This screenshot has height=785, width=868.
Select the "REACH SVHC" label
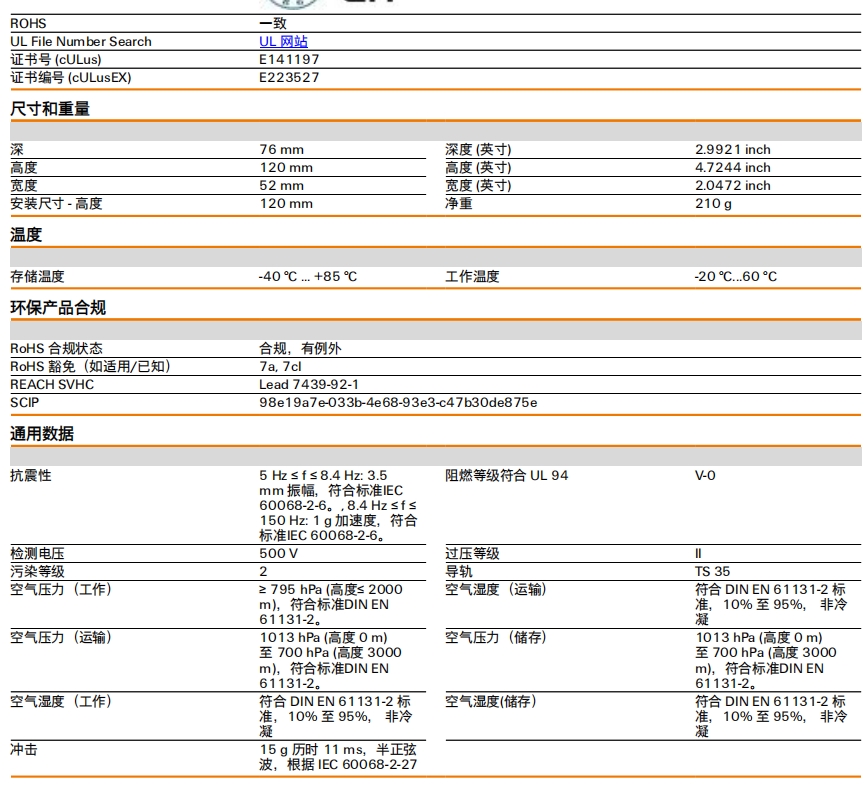coord(52,384)
